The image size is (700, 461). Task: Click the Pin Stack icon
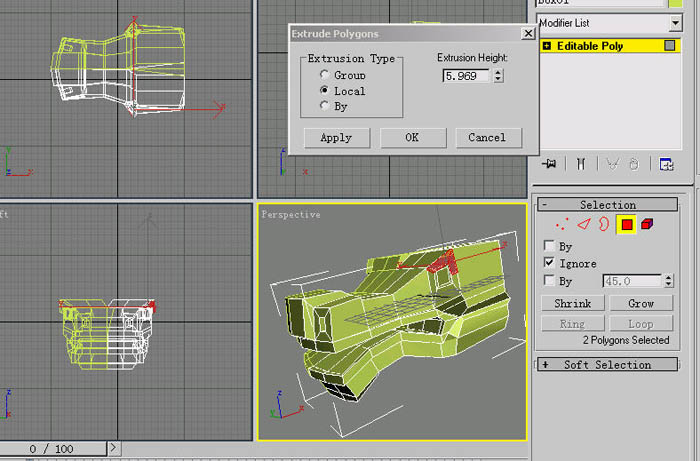549,164
